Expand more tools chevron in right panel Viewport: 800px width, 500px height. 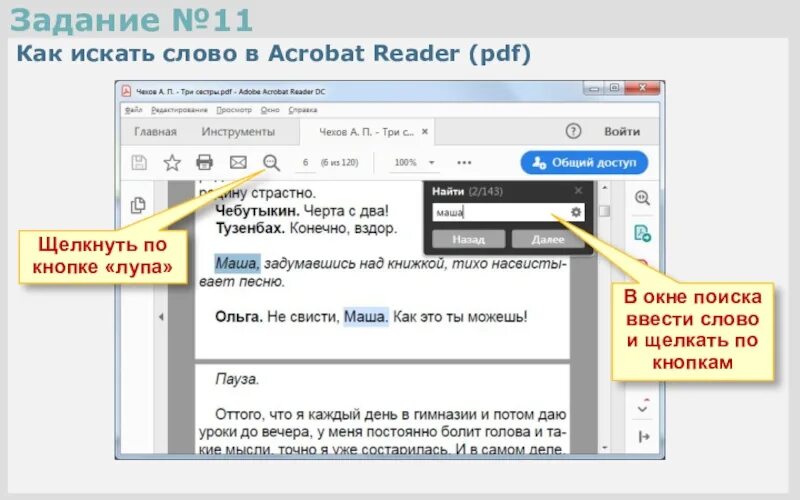coord(643,407)
